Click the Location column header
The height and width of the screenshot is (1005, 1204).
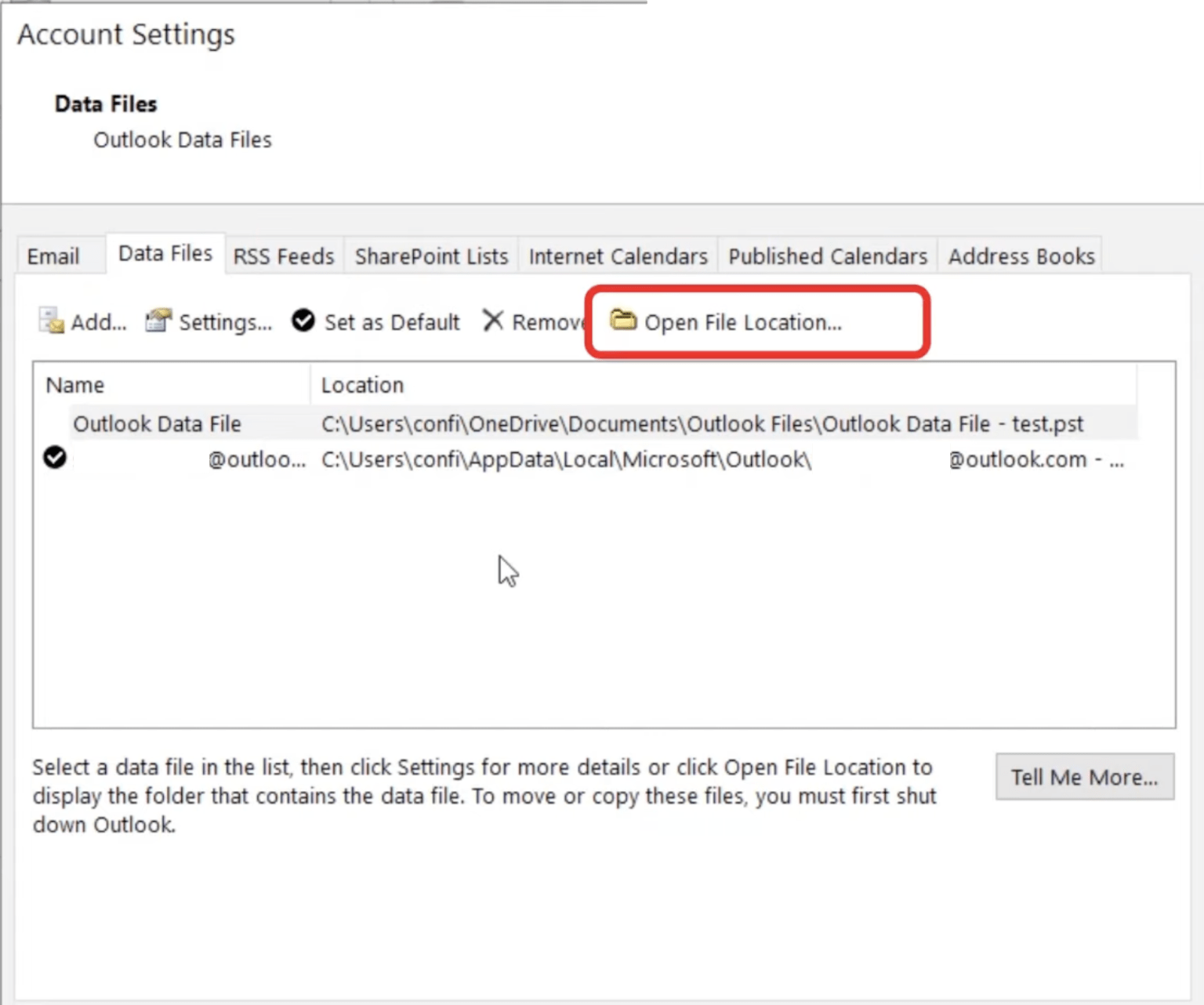(362, 384)
